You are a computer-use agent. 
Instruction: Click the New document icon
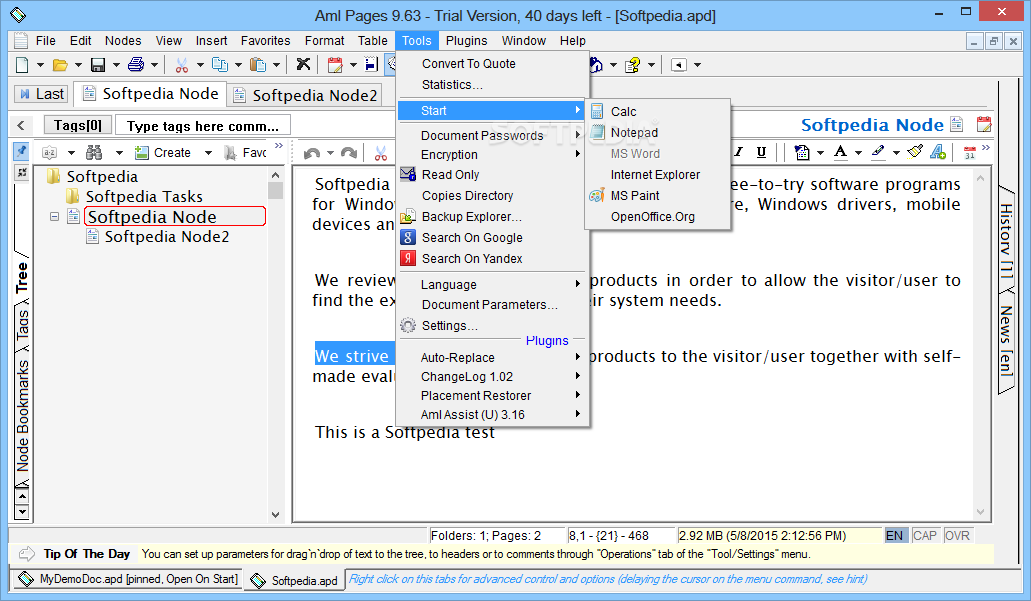click(22, 64)
